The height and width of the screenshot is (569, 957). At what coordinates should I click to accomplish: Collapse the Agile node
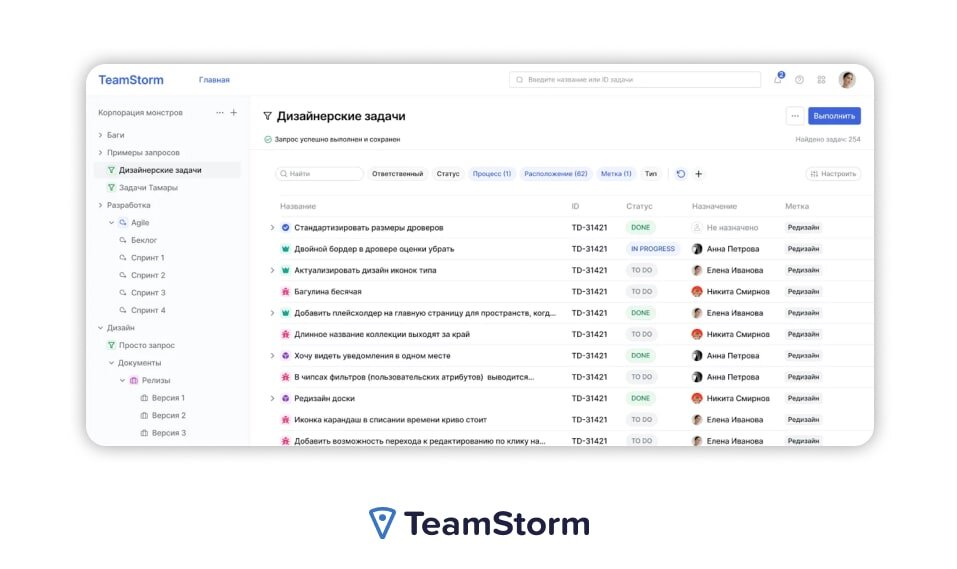pos(111,223)
